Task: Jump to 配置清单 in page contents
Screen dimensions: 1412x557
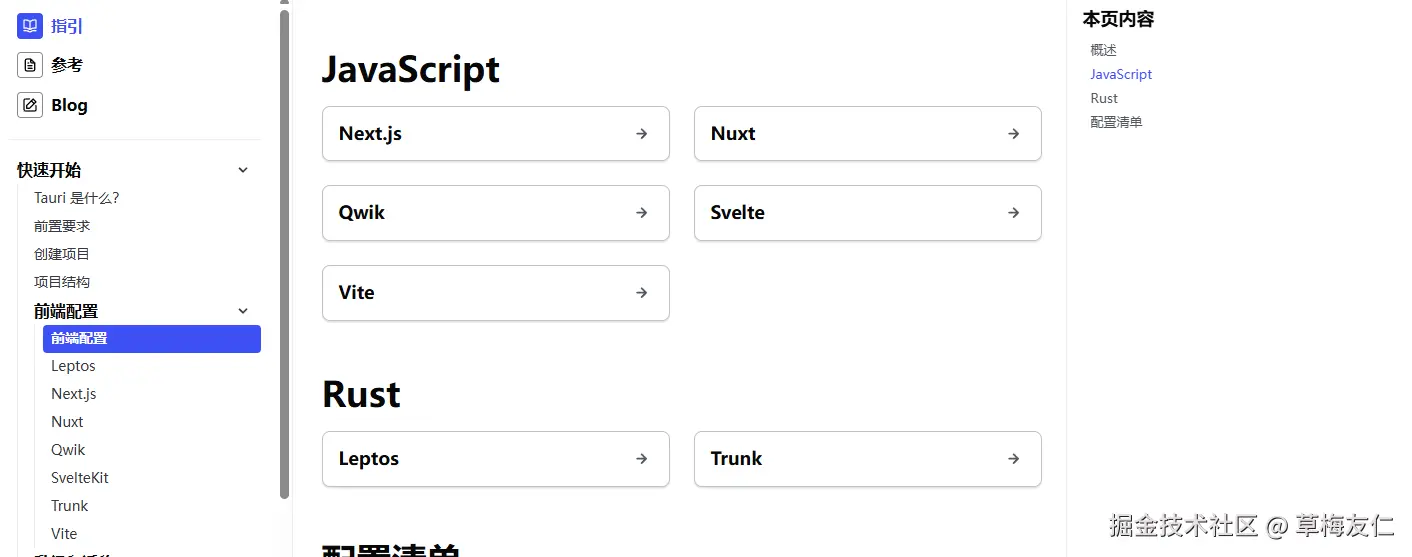Action: pos(1116,122)
